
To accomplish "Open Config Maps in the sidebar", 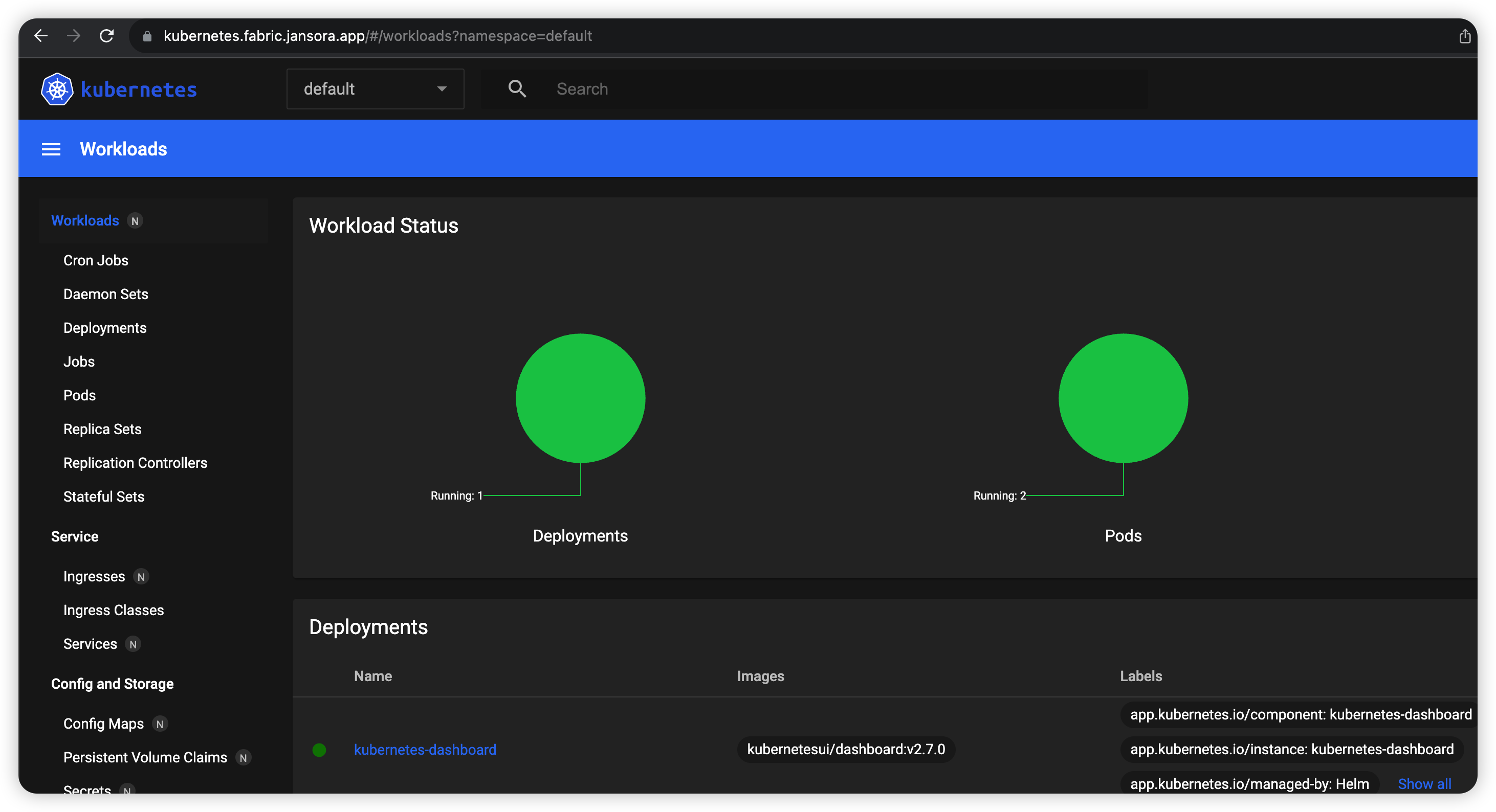I will 103,724.
